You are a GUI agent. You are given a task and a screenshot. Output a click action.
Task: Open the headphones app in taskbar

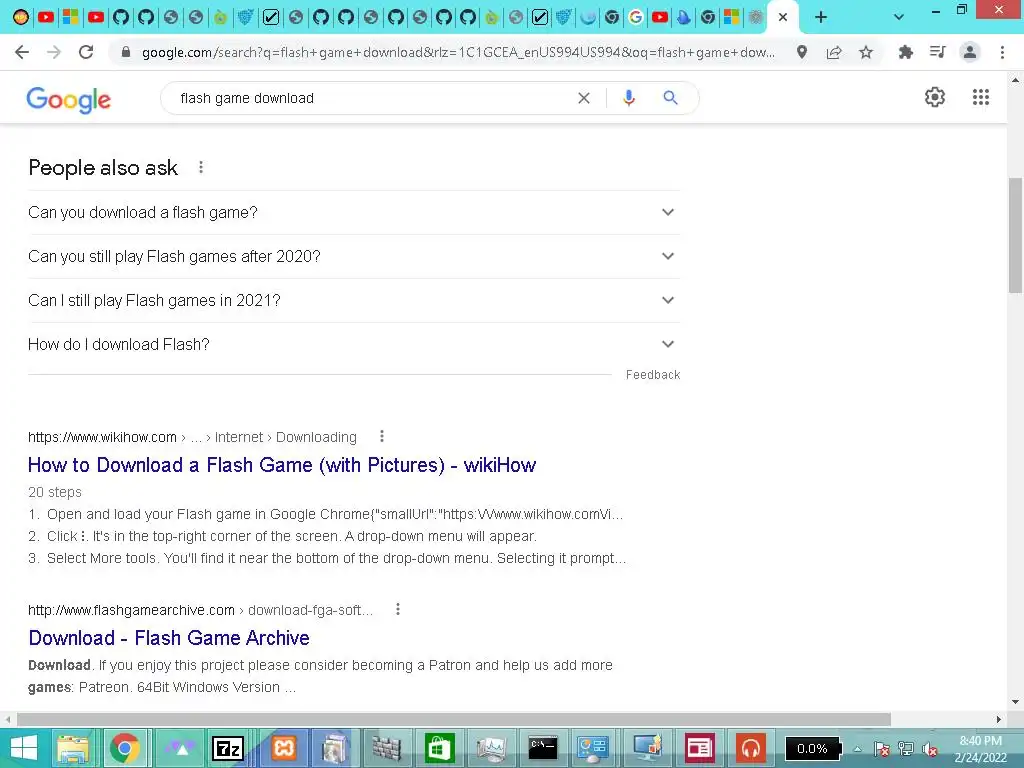tap(750, 748)
